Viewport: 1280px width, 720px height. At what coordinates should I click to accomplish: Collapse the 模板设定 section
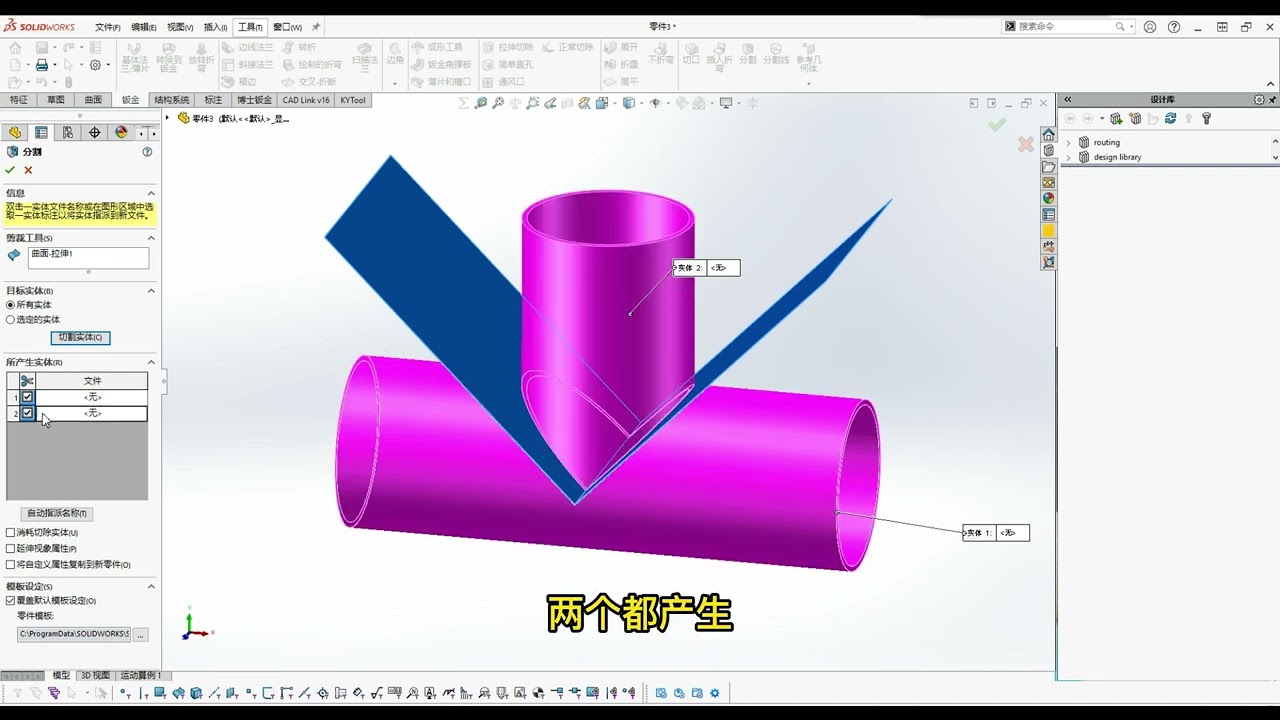point(151,586)
